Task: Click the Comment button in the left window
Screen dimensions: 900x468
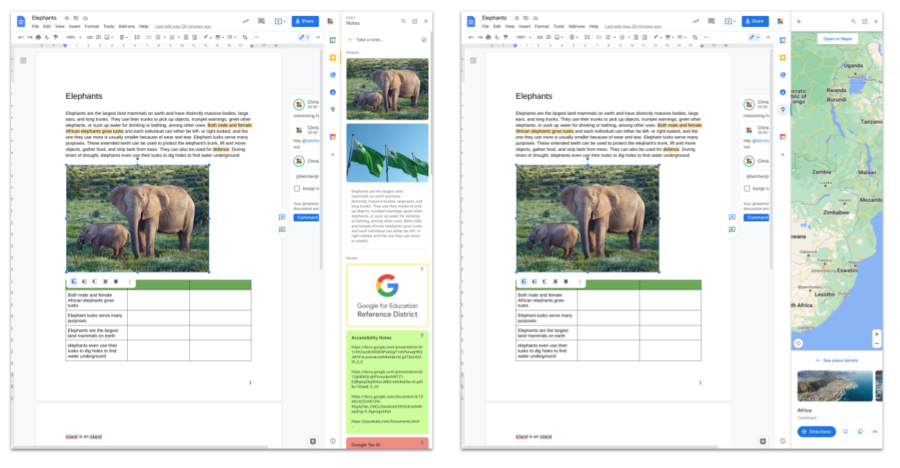Action: click(307, 218)
